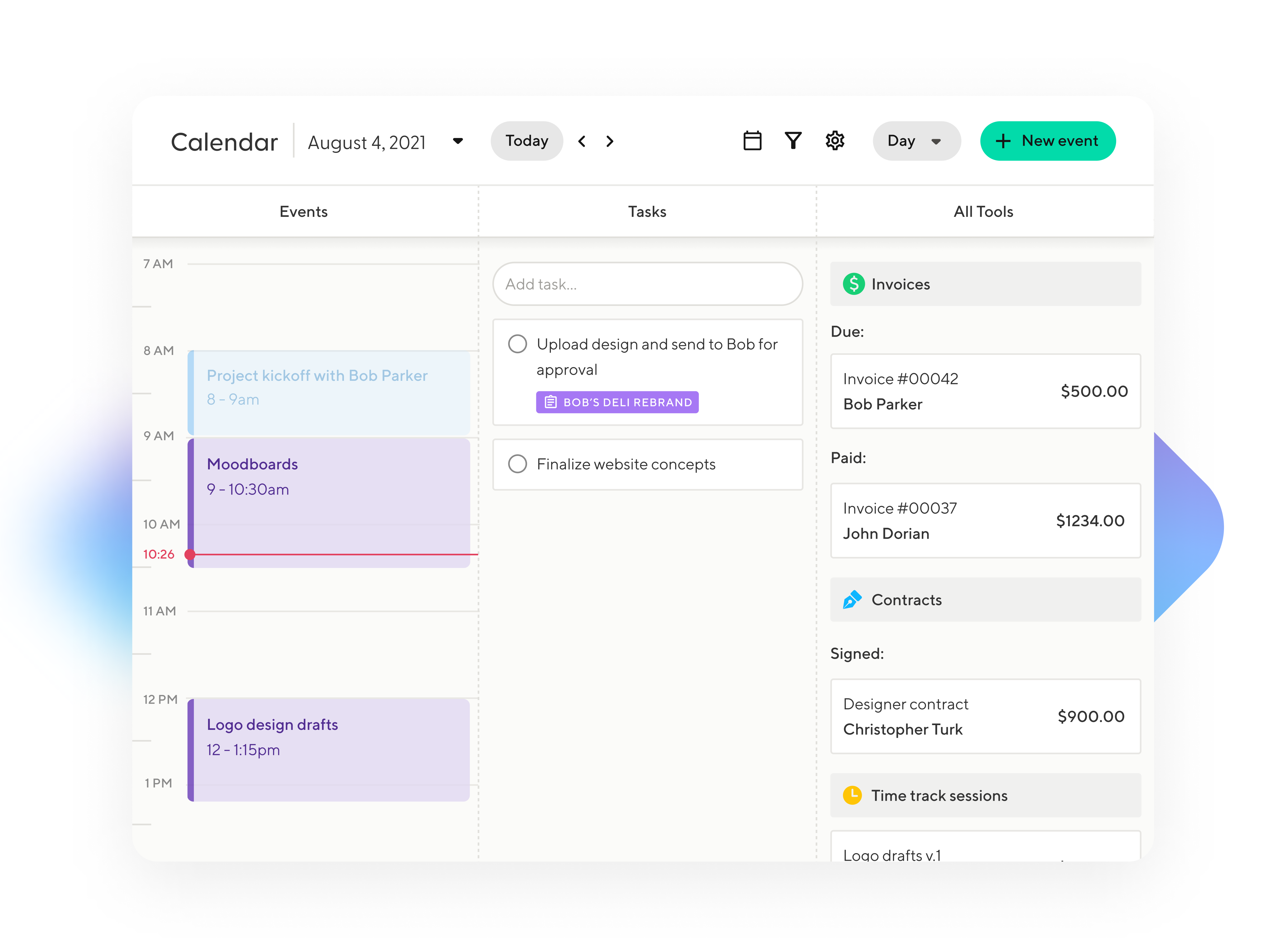1270x952 pixels.
Task: Click the blue Contracts pen icon
Action: tap(852, 600)
